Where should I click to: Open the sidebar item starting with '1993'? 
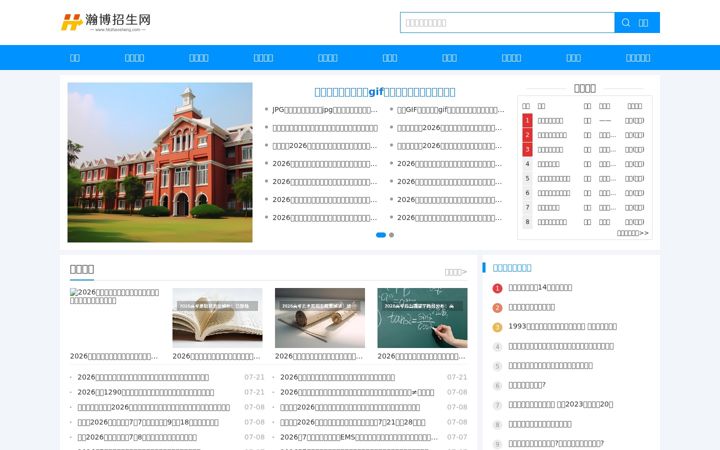pyautogui.click(x=562, y=326)
